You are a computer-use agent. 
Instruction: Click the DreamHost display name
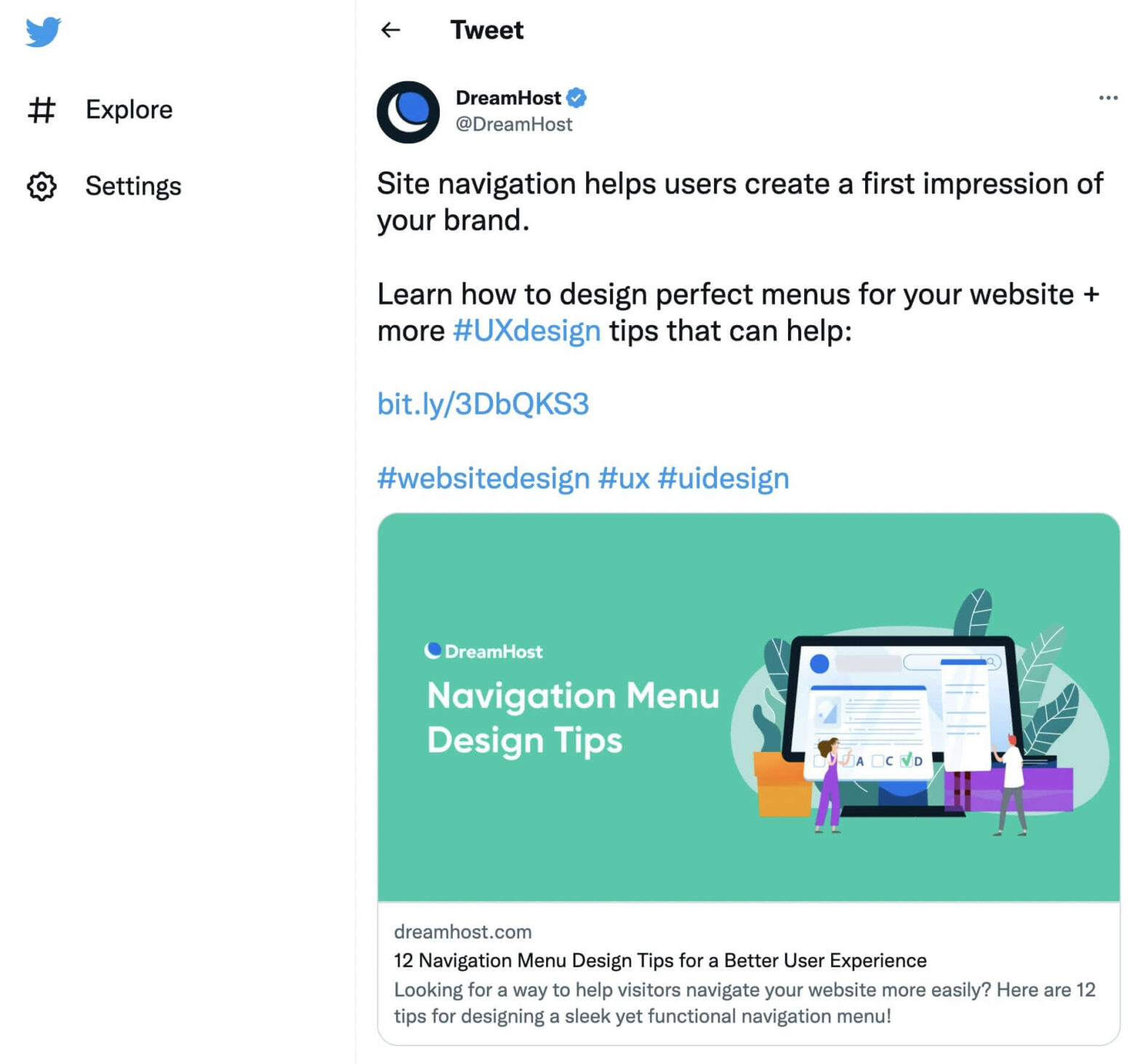click(507, 97)
